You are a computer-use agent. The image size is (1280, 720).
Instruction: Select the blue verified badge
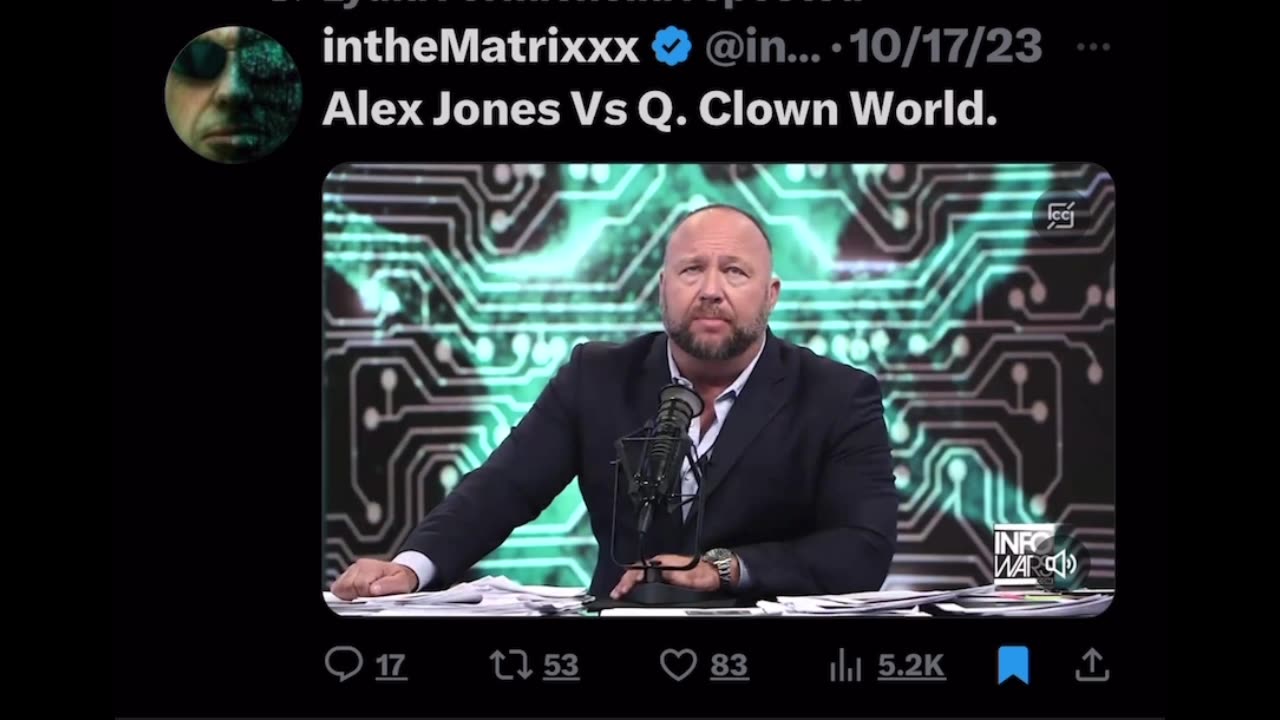click(x=671, y=48)
